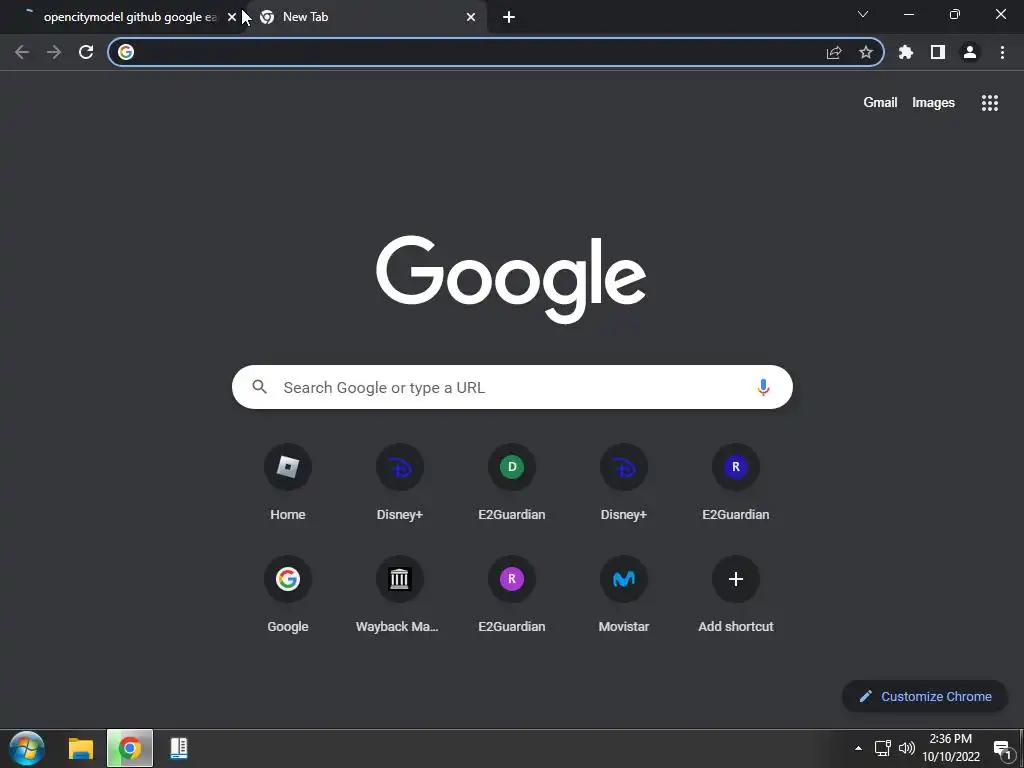Open the Extensions puzzle icon
Screen dimensions: 1024x768
point(906,52)
